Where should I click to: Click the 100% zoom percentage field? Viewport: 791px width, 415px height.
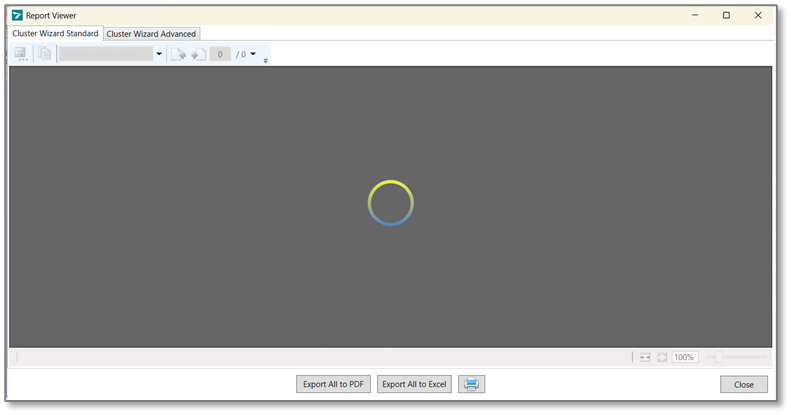point(684,357)
